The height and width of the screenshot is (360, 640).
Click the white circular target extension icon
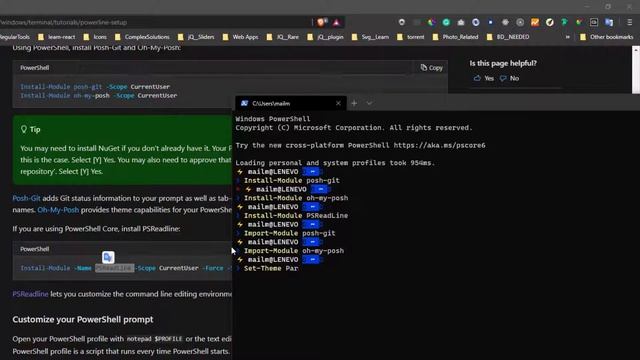(x=402, y=22)
